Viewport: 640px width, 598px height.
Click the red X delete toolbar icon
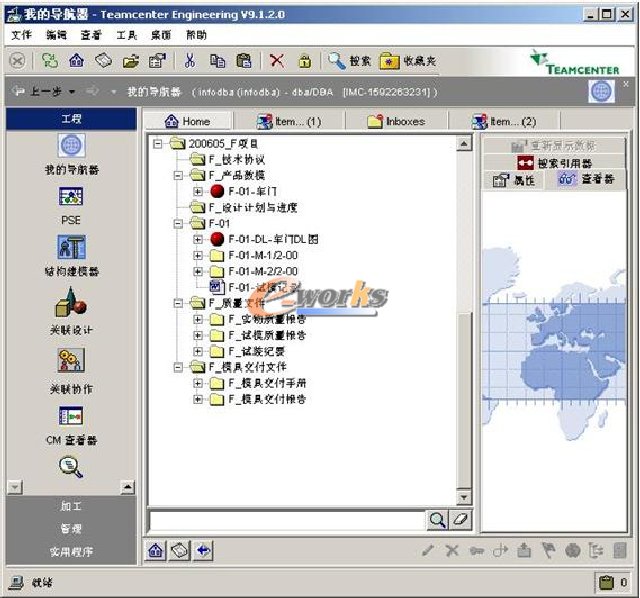tap(277, 61)
